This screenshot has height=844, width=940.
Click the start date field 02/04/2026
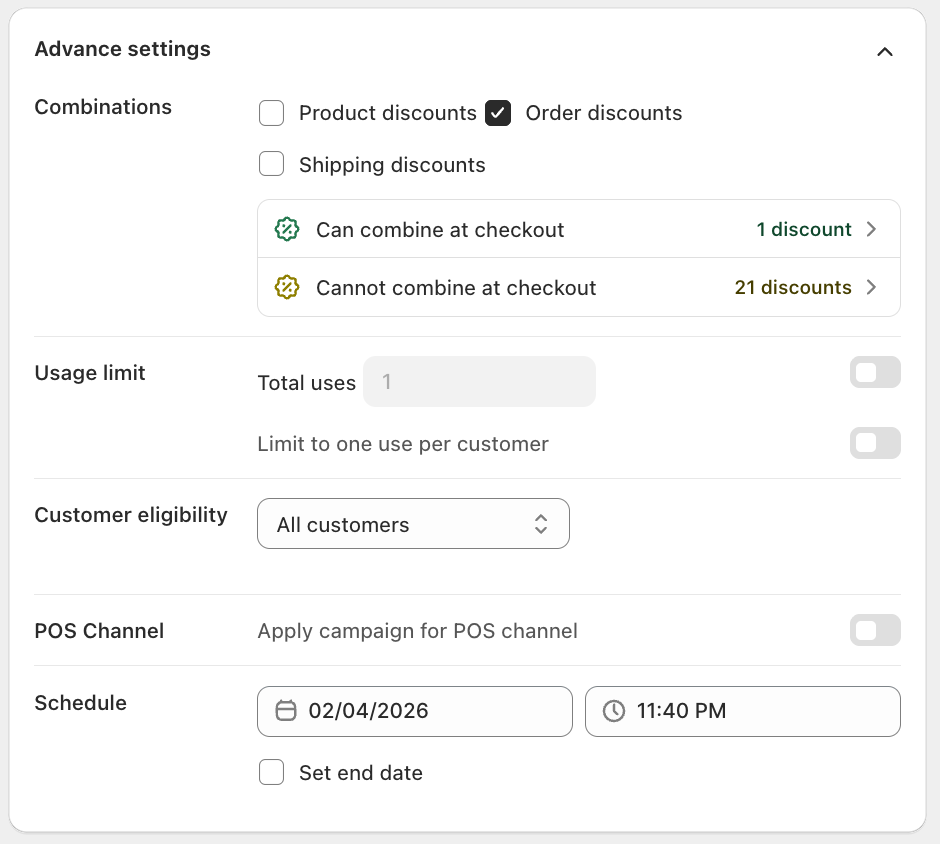coord(415,712)
